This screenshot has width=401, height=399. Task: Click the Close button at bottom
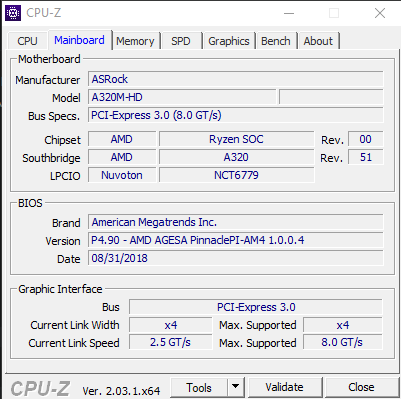tap(361, 387)
